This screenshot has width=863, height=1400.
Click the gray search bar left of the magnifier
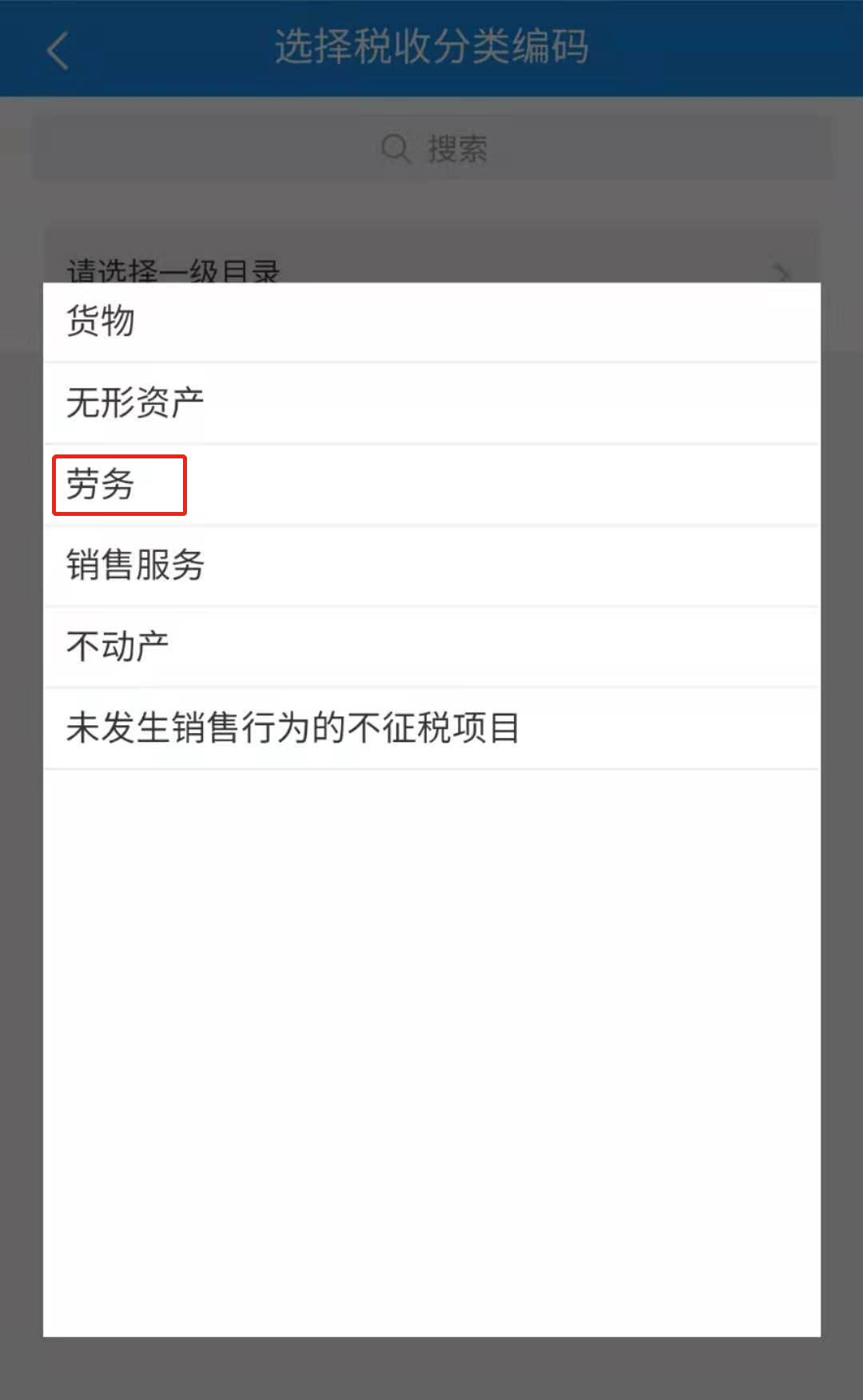coord(204,148)
